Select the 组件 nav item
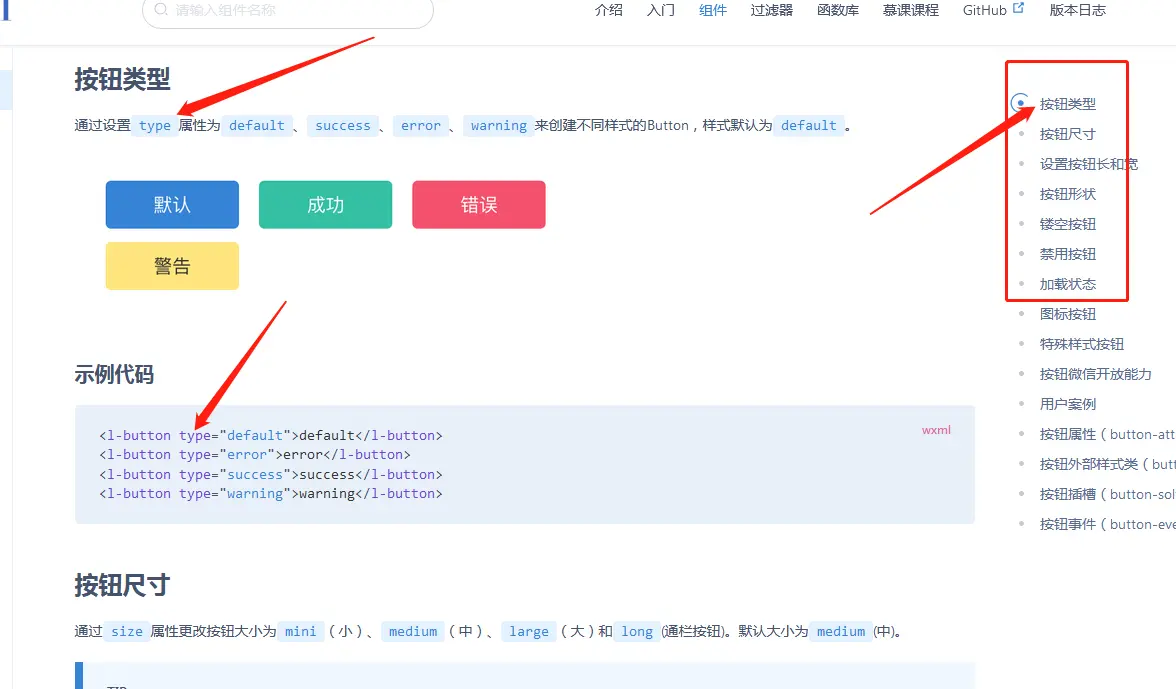 [712, 10]
